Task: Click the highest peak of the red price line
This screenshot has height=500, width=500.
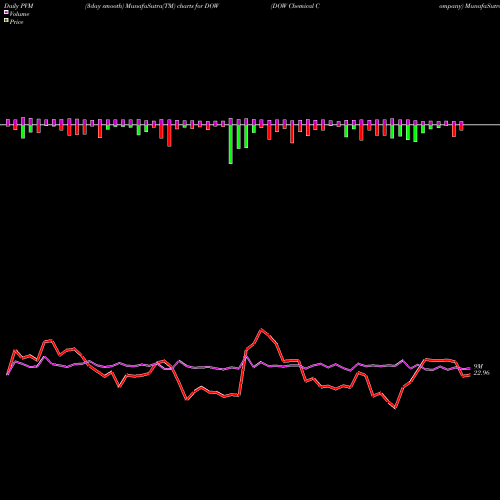Action: point(262,330)
